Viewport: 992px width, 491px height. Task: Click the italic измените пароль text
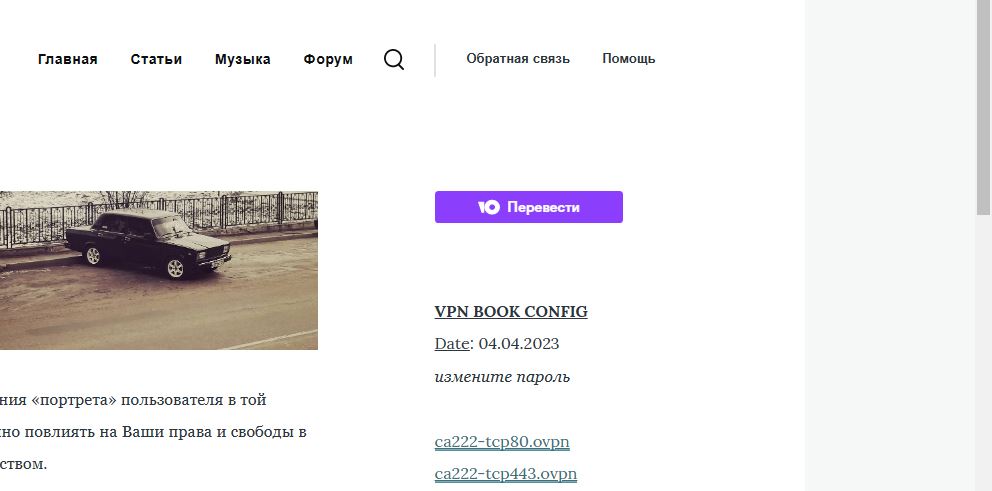(x=502, y=377)
